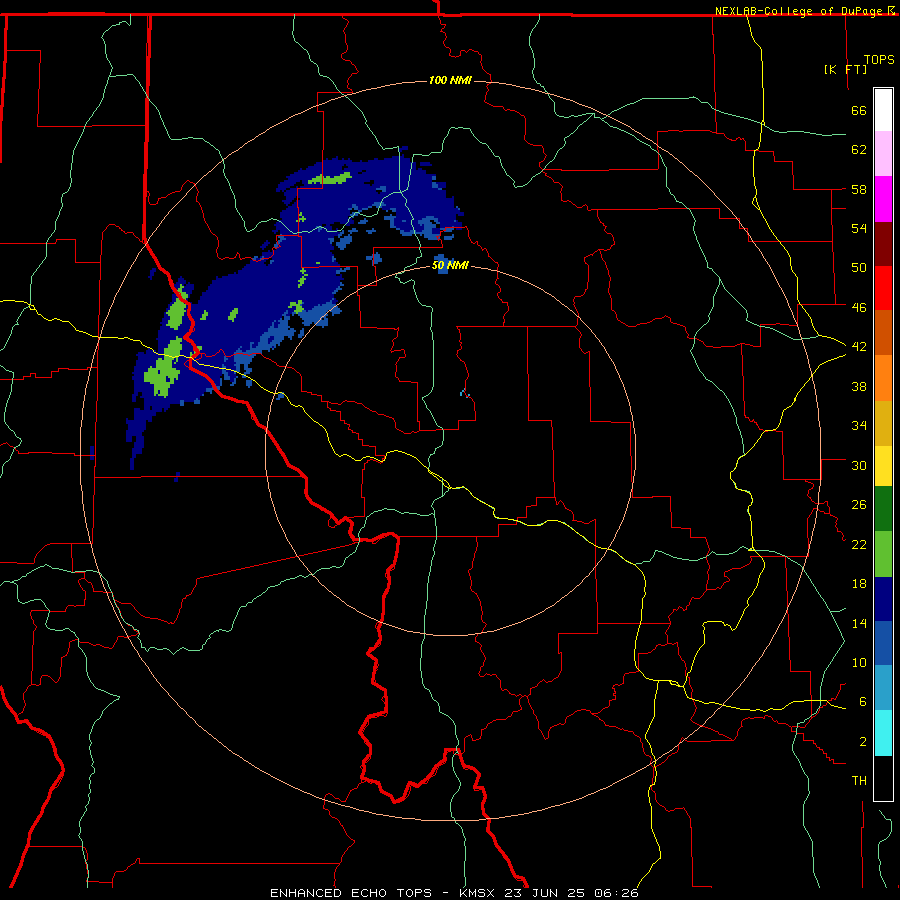Click the '6' legend scale value

[x=863, y=702]
